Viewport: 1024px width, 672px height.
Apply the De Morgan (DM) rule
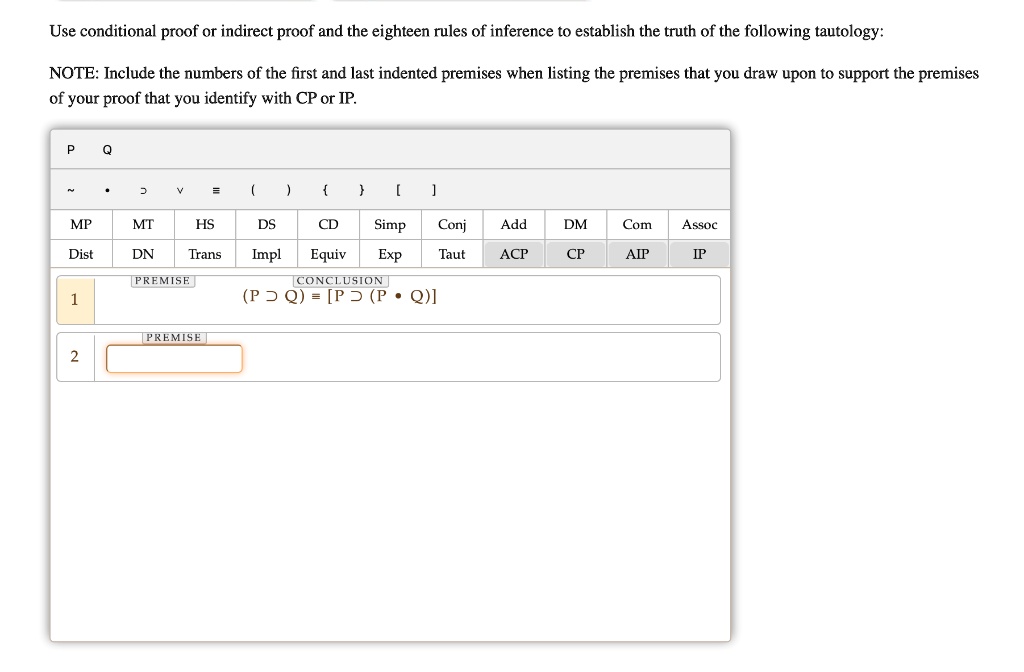point(575,224)
